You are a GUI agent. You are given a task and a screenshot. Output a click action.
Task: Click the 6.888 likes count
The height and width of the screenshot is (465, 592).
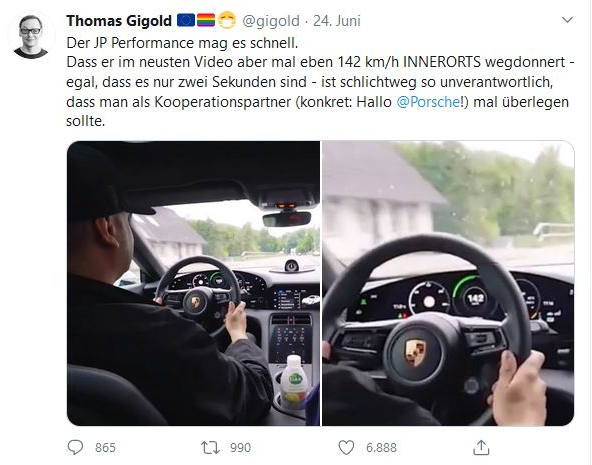coord(381,448)
